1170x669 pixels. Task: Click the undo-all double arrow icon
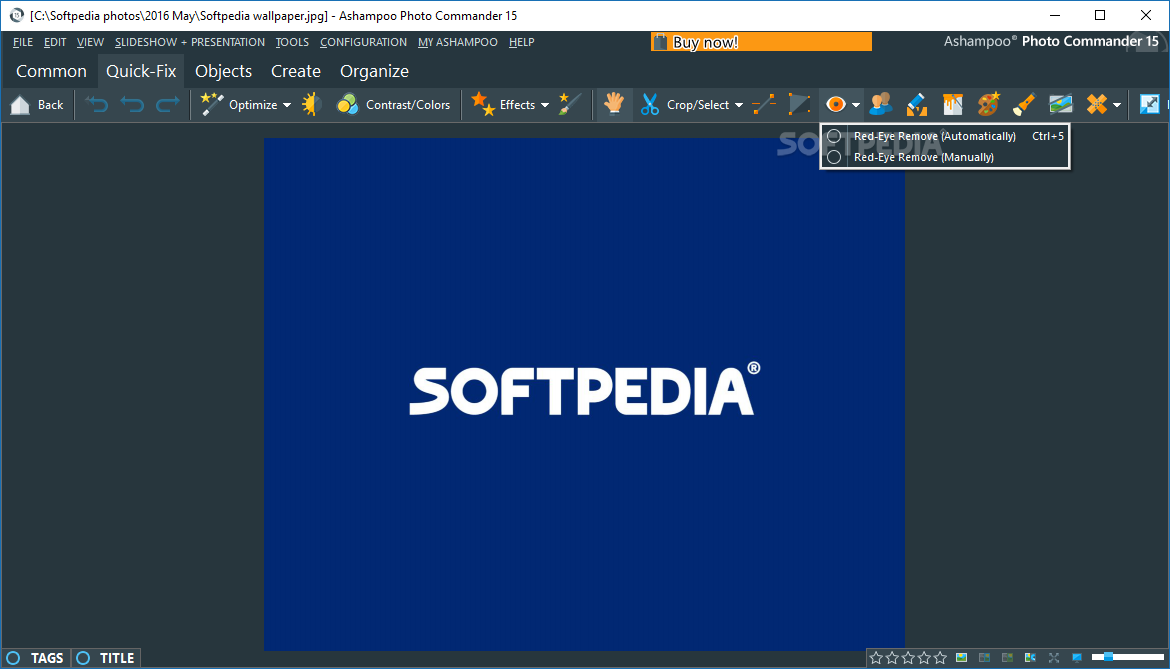96,104
